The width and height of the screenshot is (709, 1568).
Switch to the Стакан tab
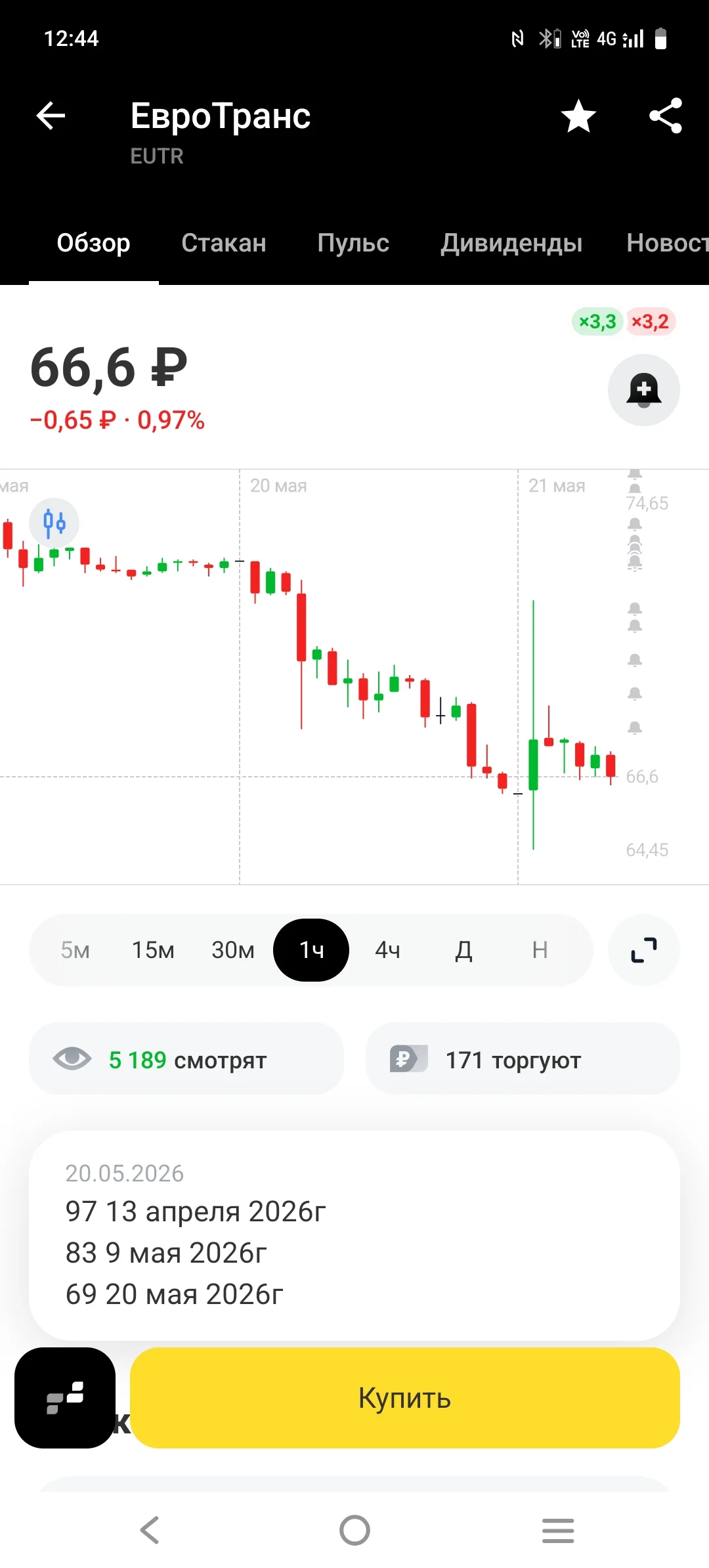pyautogui.click(x=224, y=243)
